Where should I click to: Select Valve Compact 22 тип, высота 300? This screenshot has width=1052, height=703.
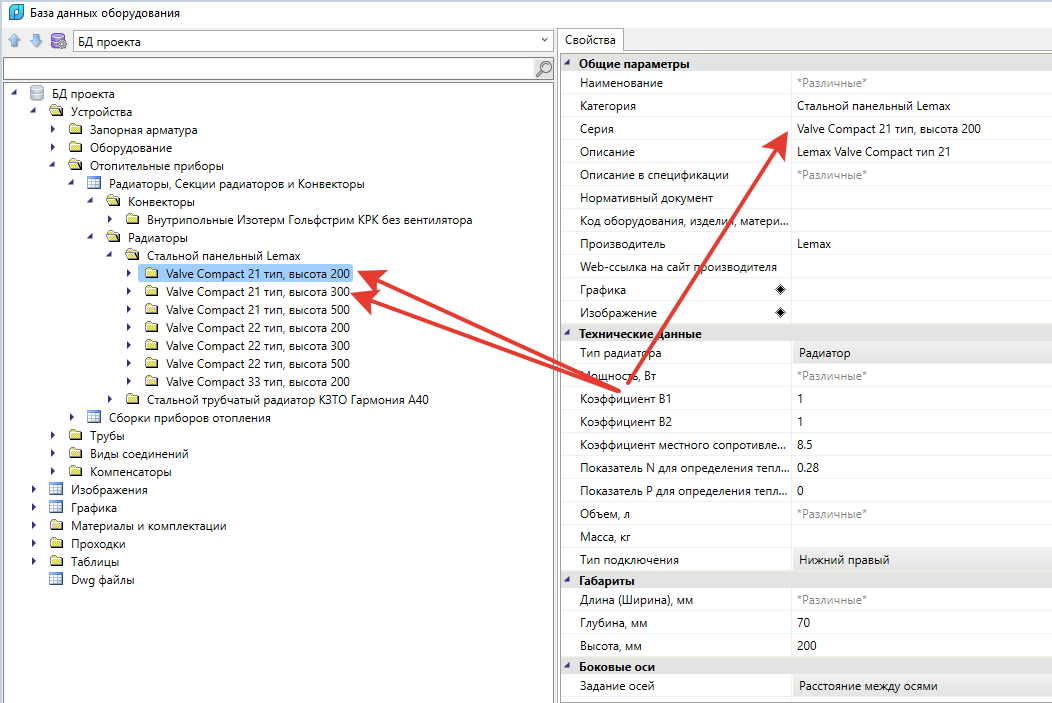(x=258, y=346)
